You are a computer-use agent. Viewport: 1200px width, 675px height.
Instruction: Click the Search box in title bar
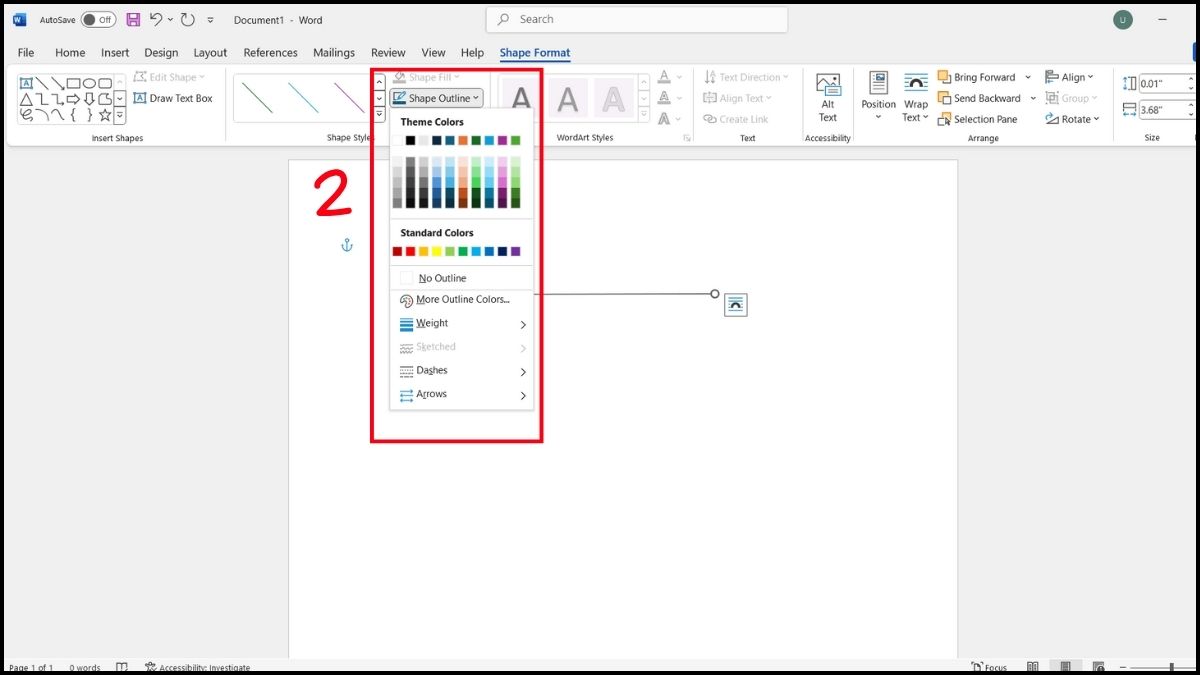[637, 19]
